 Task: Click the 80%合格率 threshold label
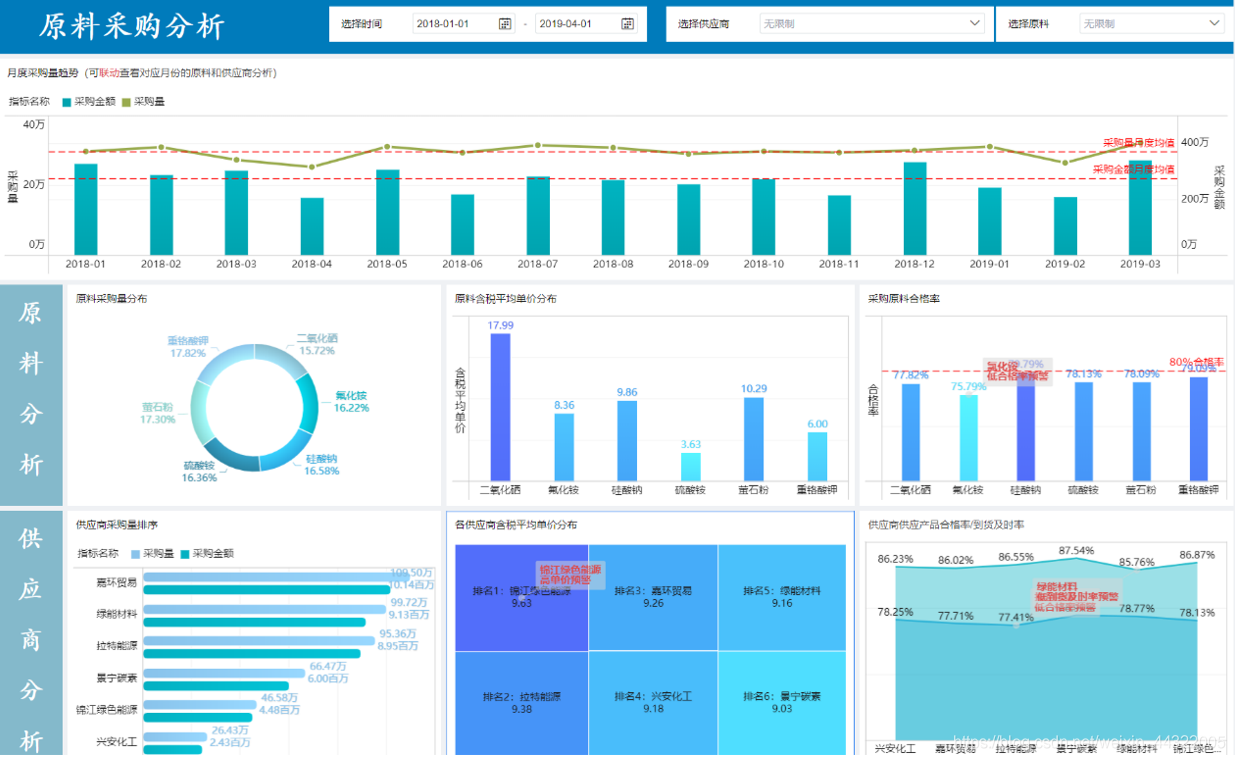click(1197, 362)
